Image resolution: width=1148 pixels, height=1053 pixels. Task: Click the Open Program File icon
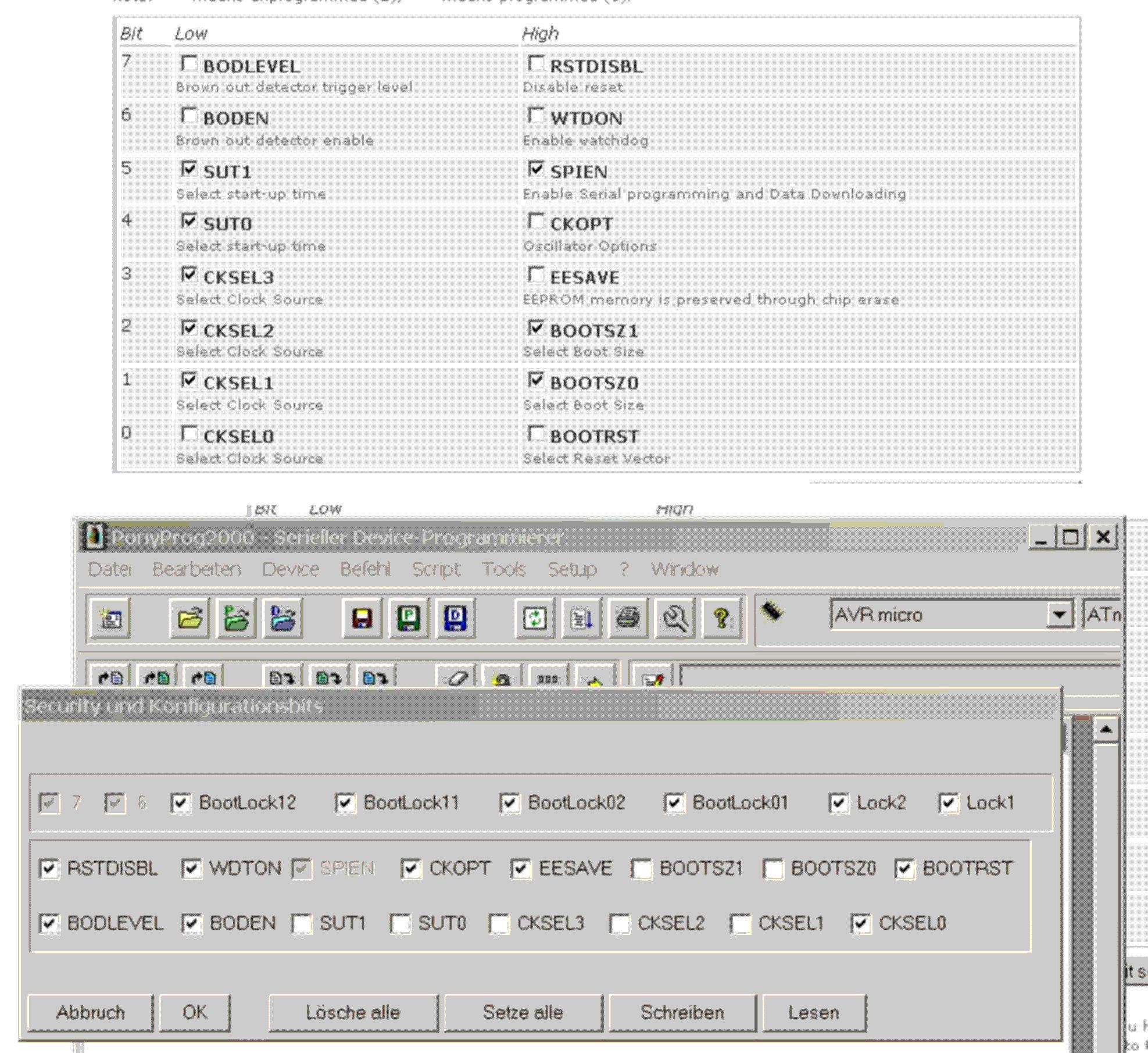[x=236, y=617]
